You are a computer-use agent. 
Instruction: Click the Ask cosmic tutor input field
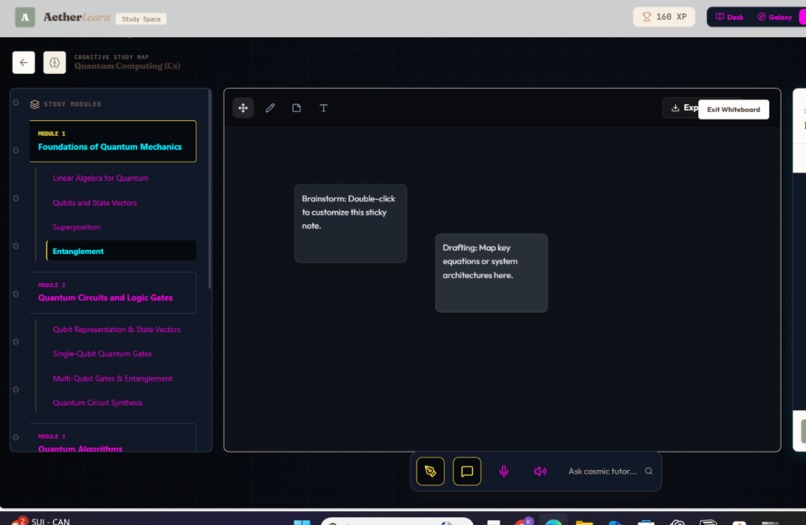click(x=602, y=471)
